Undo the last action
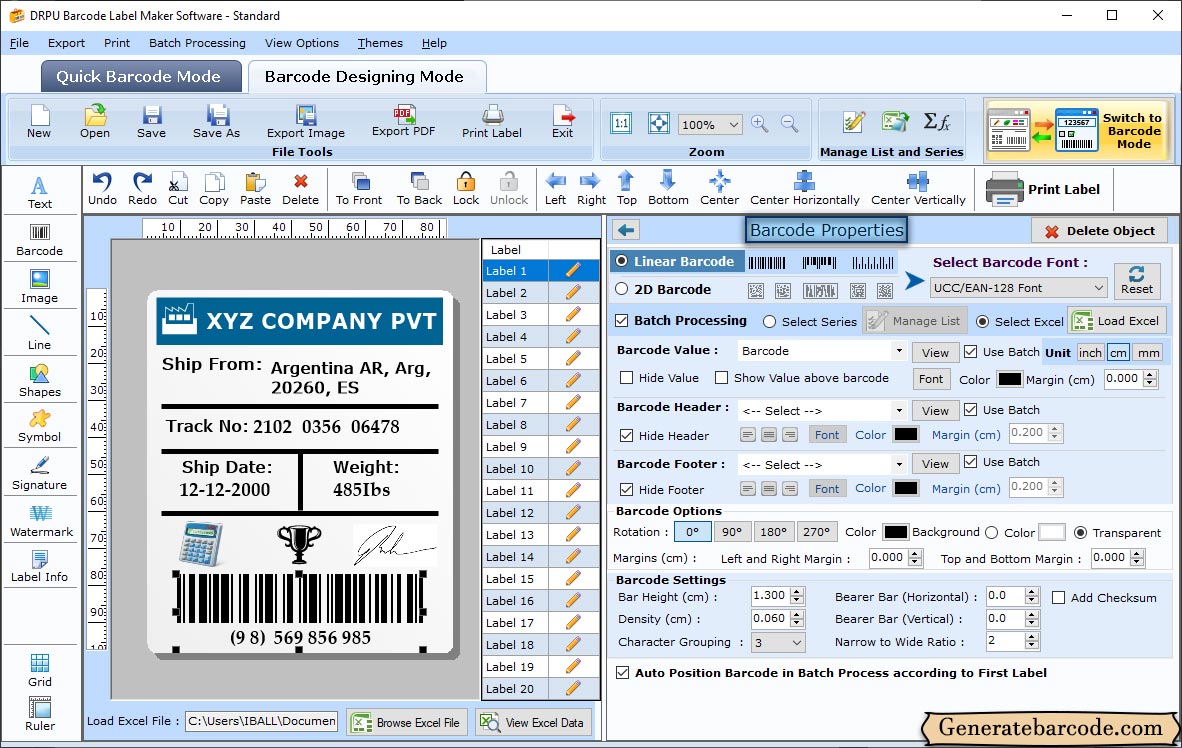Viewport: 1182px width, 748px height. click(102, 189)
